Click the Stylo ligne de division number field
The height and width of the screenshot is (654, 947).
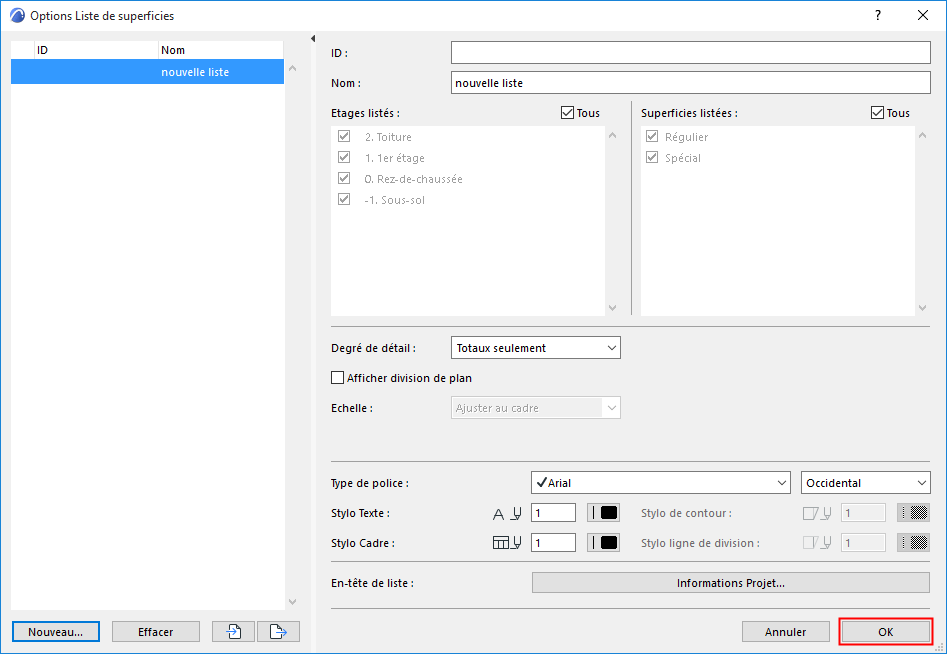tap(863, 543)
